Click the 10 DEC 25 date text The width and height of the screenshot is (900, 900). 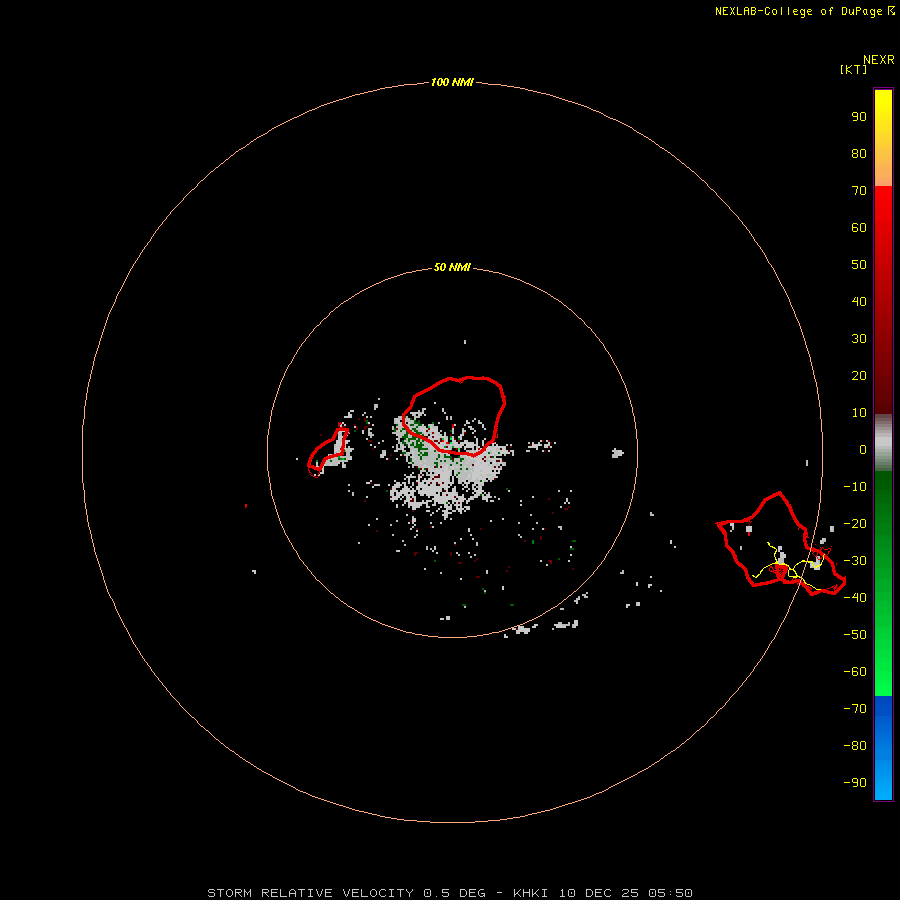(x=599, y=893)
